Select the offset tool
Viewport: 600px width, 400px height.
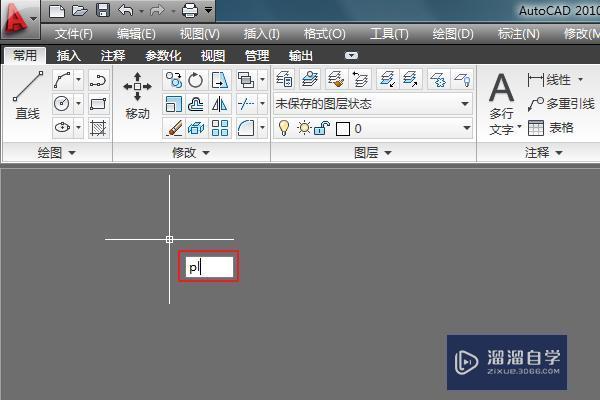tap(196, 104)
